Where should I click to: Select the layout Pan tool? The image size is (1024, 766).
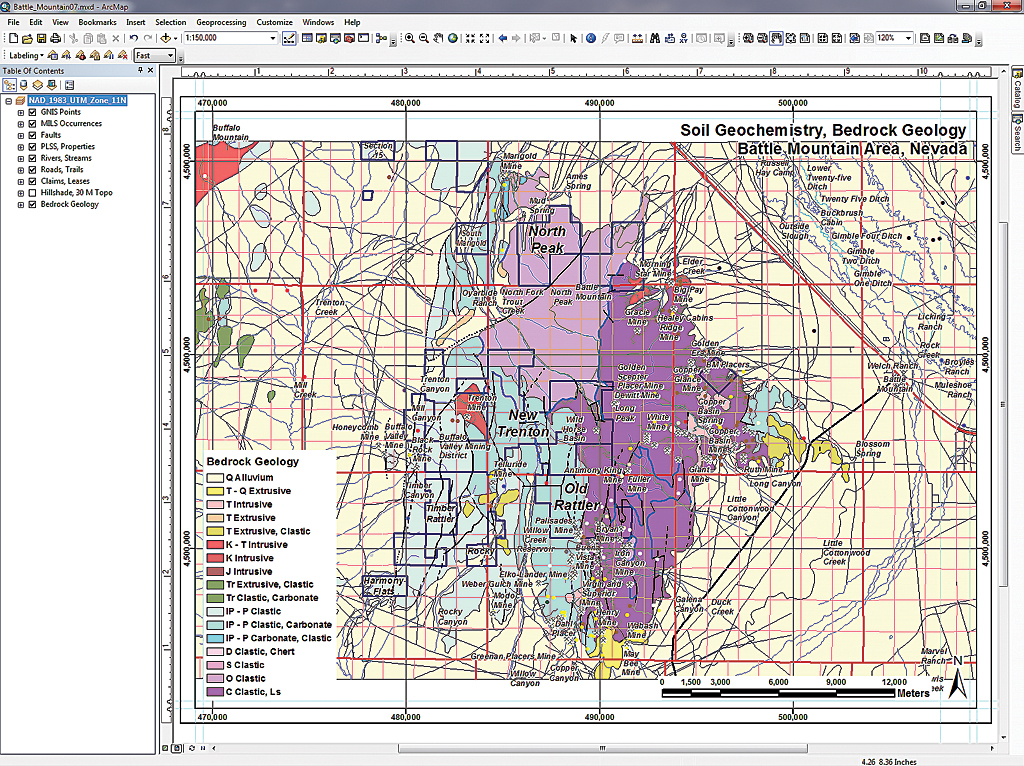[776, 39]
